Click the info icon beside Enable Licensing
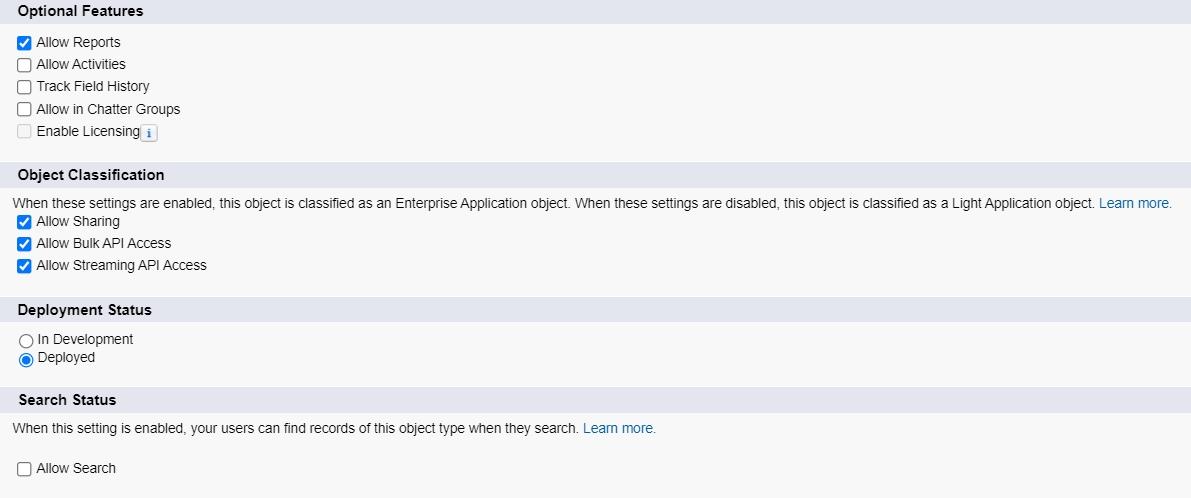Viewport: 1191px width, 498px height. (x=149, y=133)
